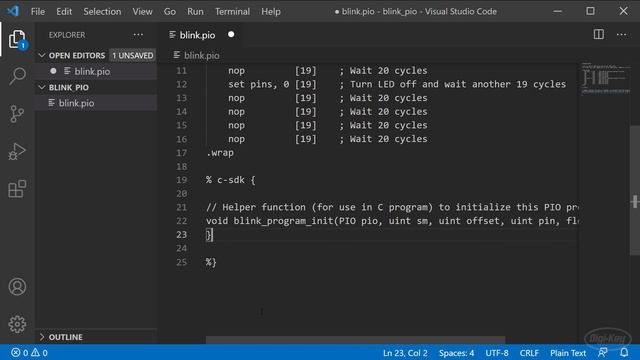This screenshot has width=640, height=360.
Task: Open the View menu
Action: [x=142, y=11]
